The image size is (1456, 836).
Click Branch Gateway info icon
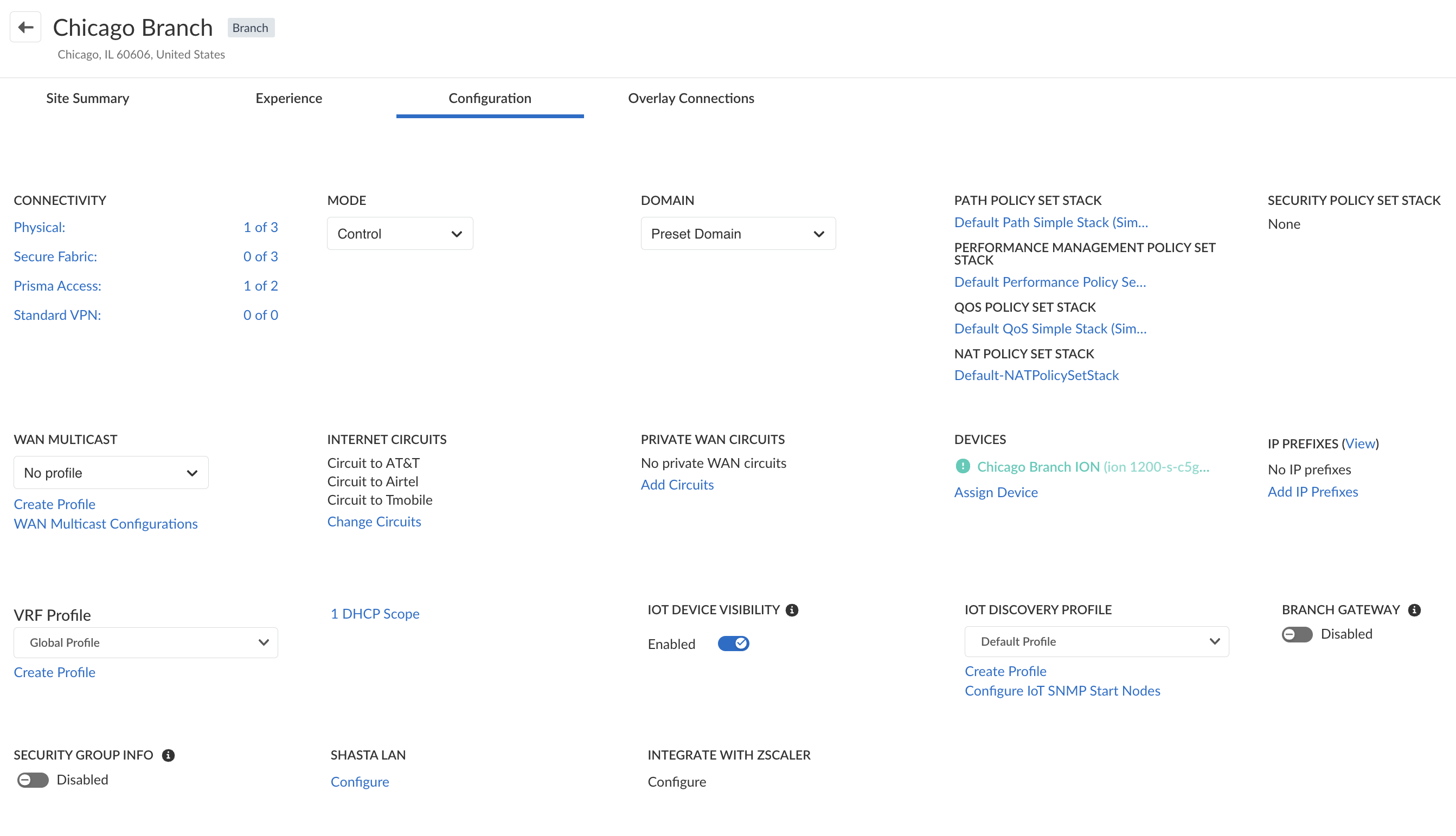tap(1414, 610)
